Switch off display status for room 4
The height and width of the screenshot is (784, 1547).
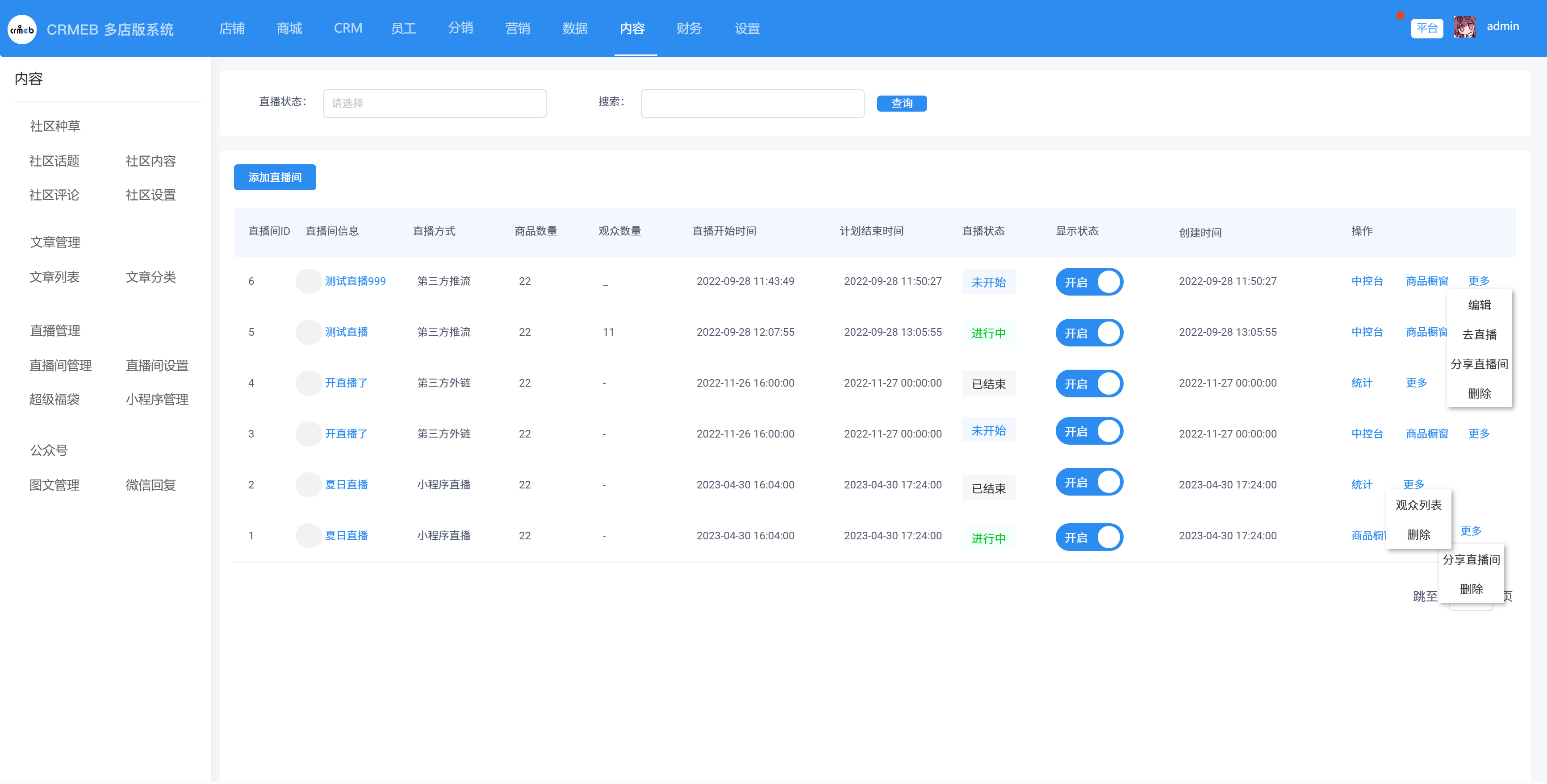pyautogui.click(x=1089, y=384)
